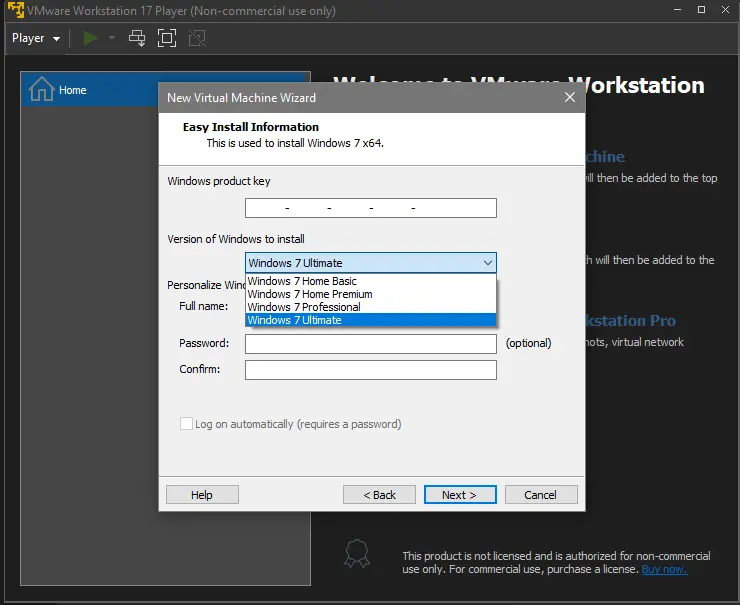Screen dimensions: 740x605
Task: Maximize the VMware Player window
Action: pyautogui.click(x=701, y=9)
